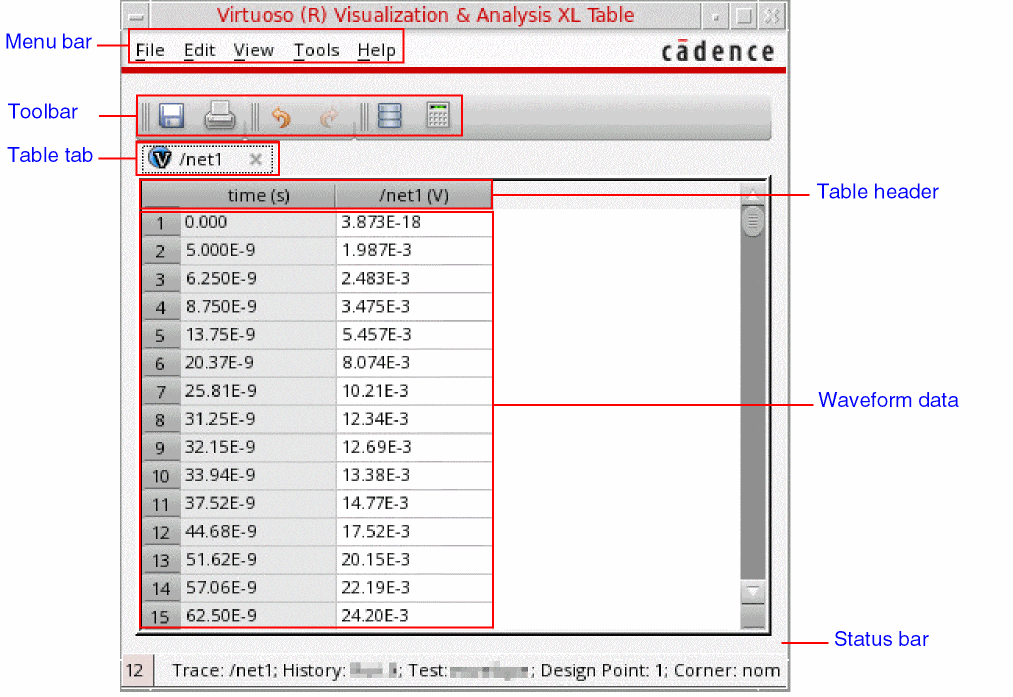
Task: Click the time cell 44.68E-9
Action: click(x=258, y=532)
